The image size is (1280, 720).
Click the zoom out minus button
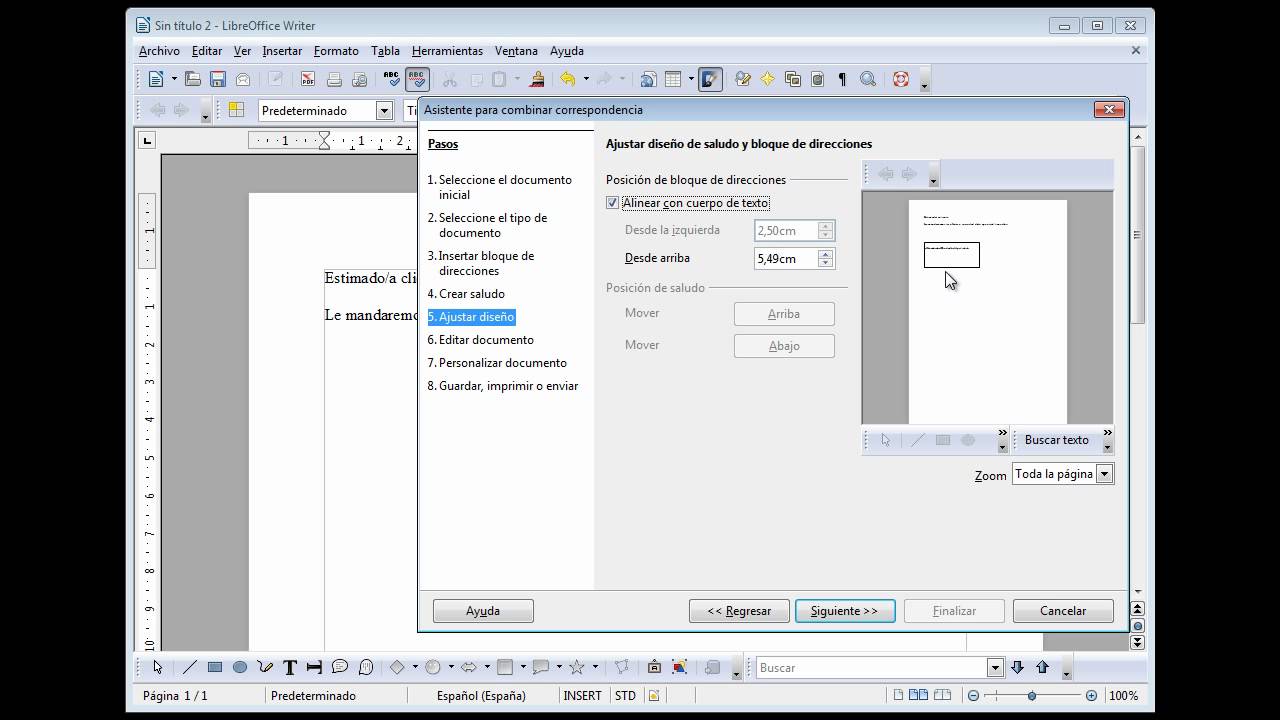coord(971,695)
